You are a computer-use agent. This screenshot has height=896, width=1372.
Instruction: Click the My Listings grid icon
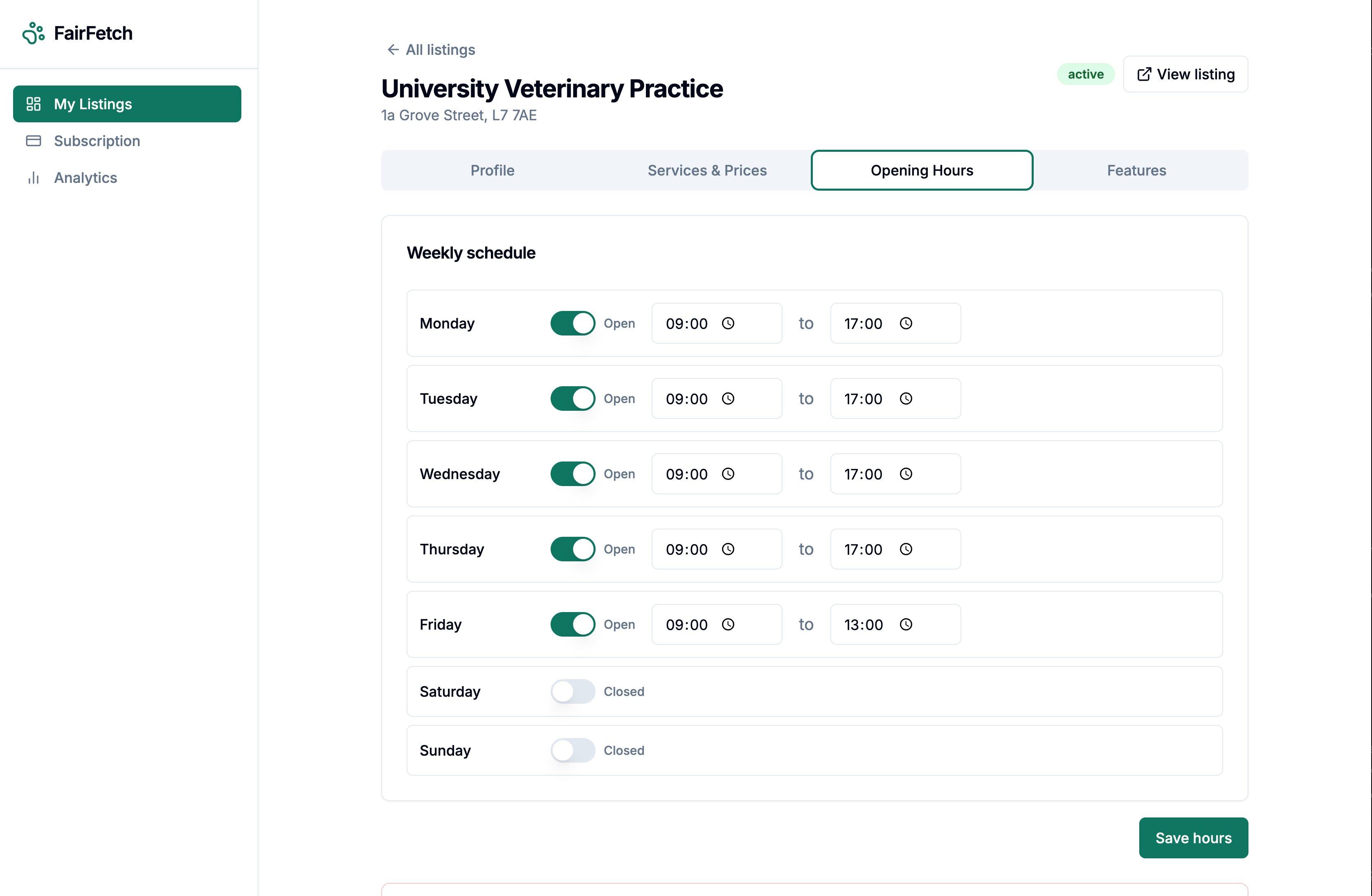[x=34, y=104]
